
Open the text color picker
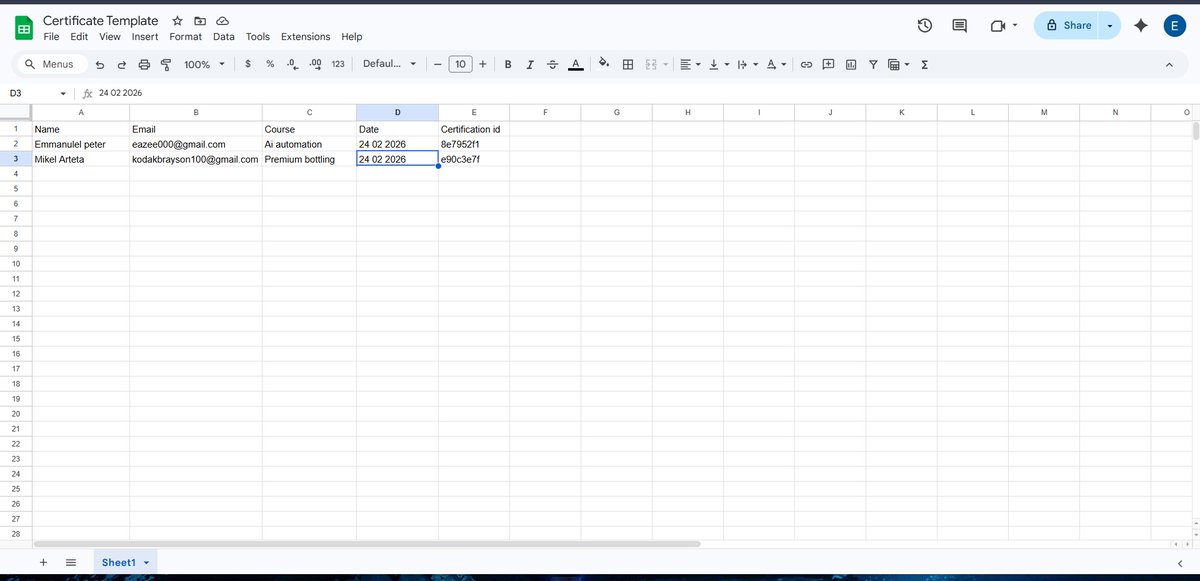[576, 64]
